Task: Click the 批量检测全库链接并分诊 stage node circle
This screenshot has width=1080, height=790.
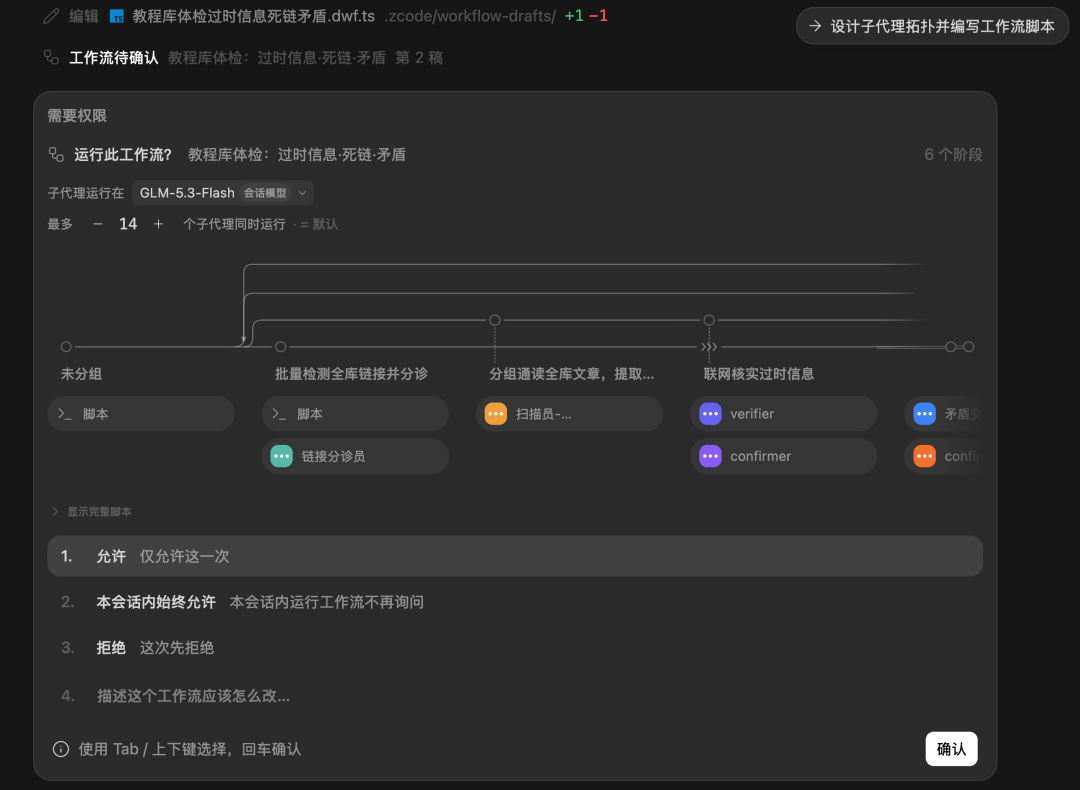Action: click(x=280, y=346)
